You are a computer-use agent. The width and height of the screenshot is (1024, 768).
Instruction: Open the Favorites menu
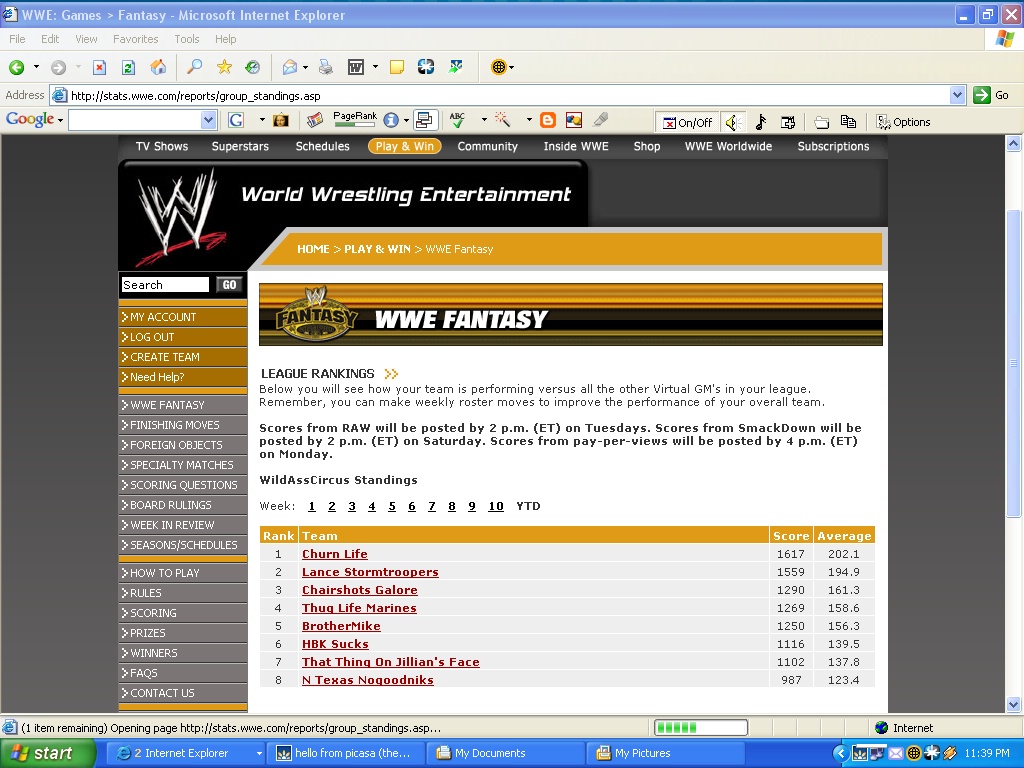click(136, 39)
